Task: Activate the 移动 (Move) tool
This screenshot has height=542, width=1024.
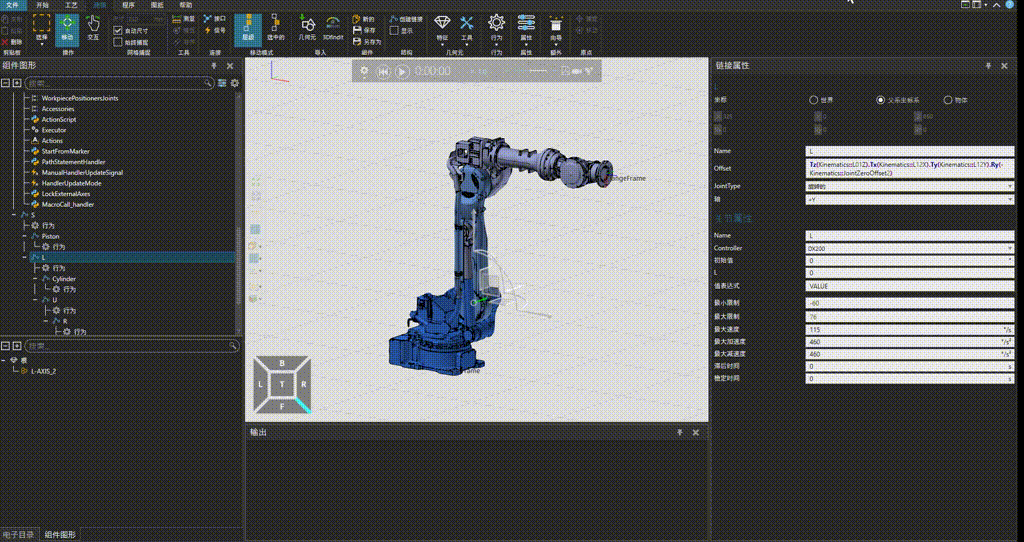Action: (x=67, y=28)
